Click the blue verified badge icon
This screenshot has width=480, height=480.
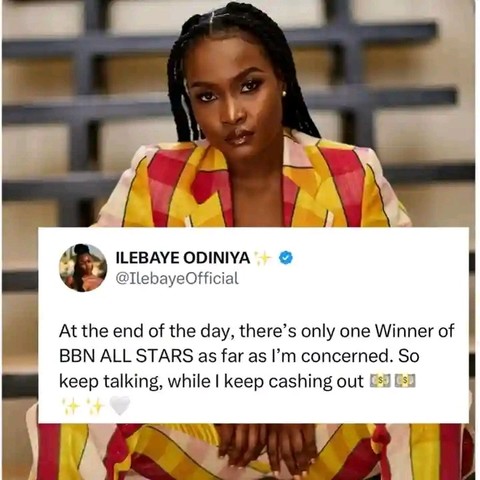[285, 258]
